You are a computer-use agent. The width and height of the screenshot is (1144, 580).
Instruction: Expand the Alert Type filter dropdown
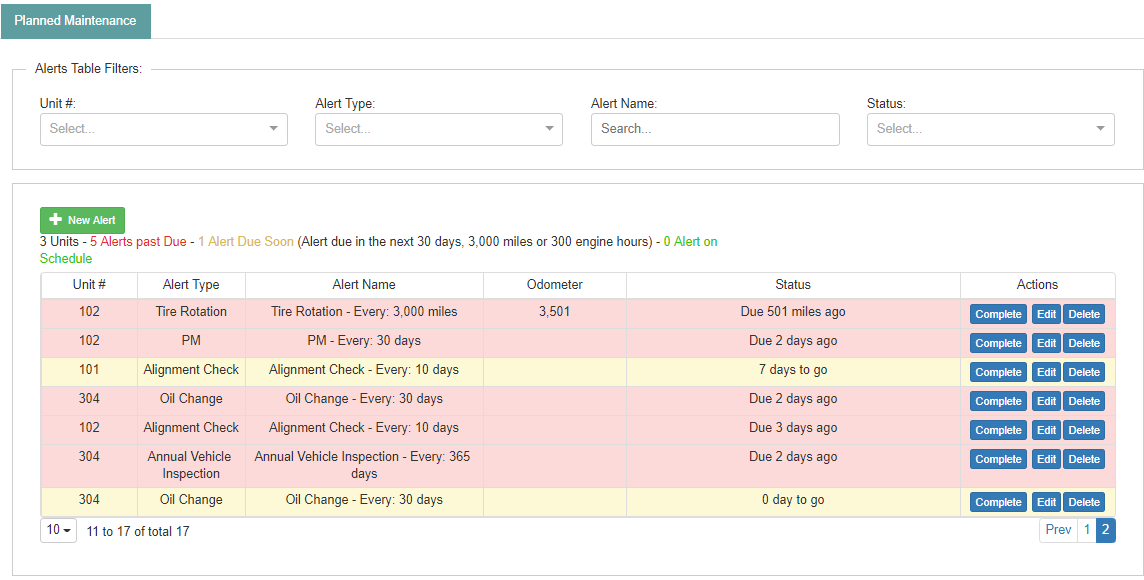(438, 129)
